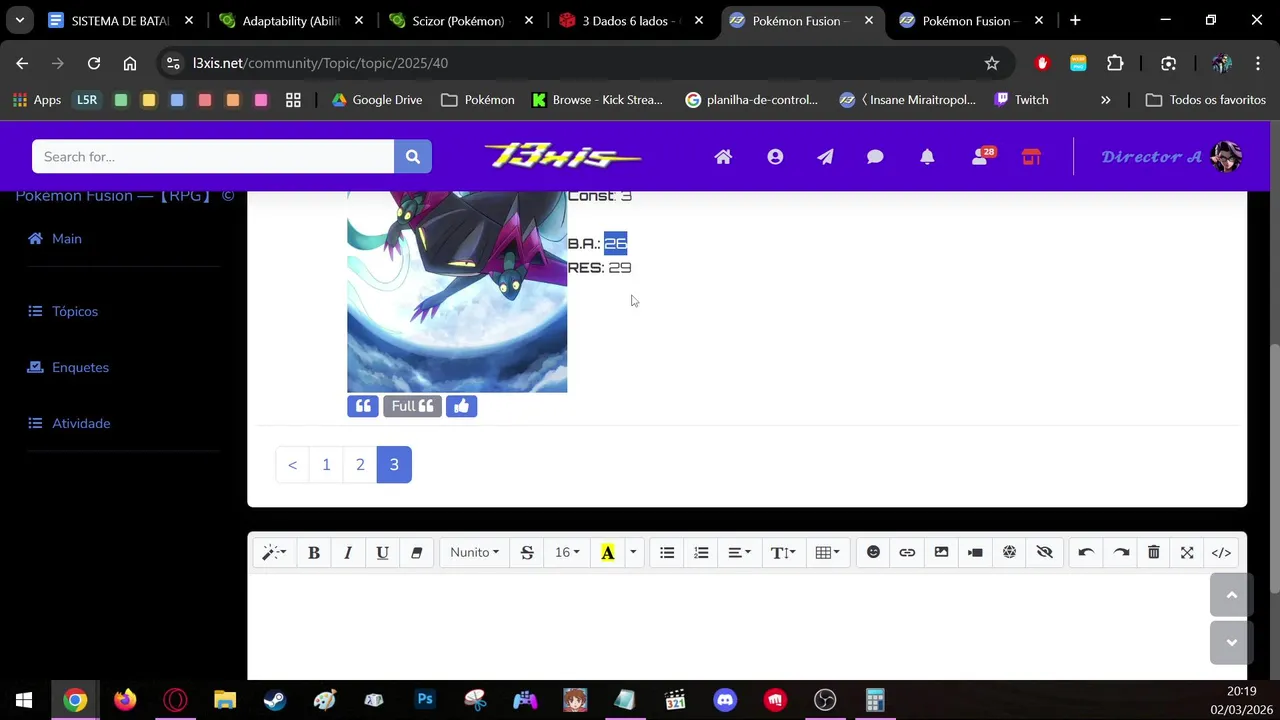Viewport: 1280px width, 720px height.
Task: Open the paper plane messages icon
Action: (825, 157)
